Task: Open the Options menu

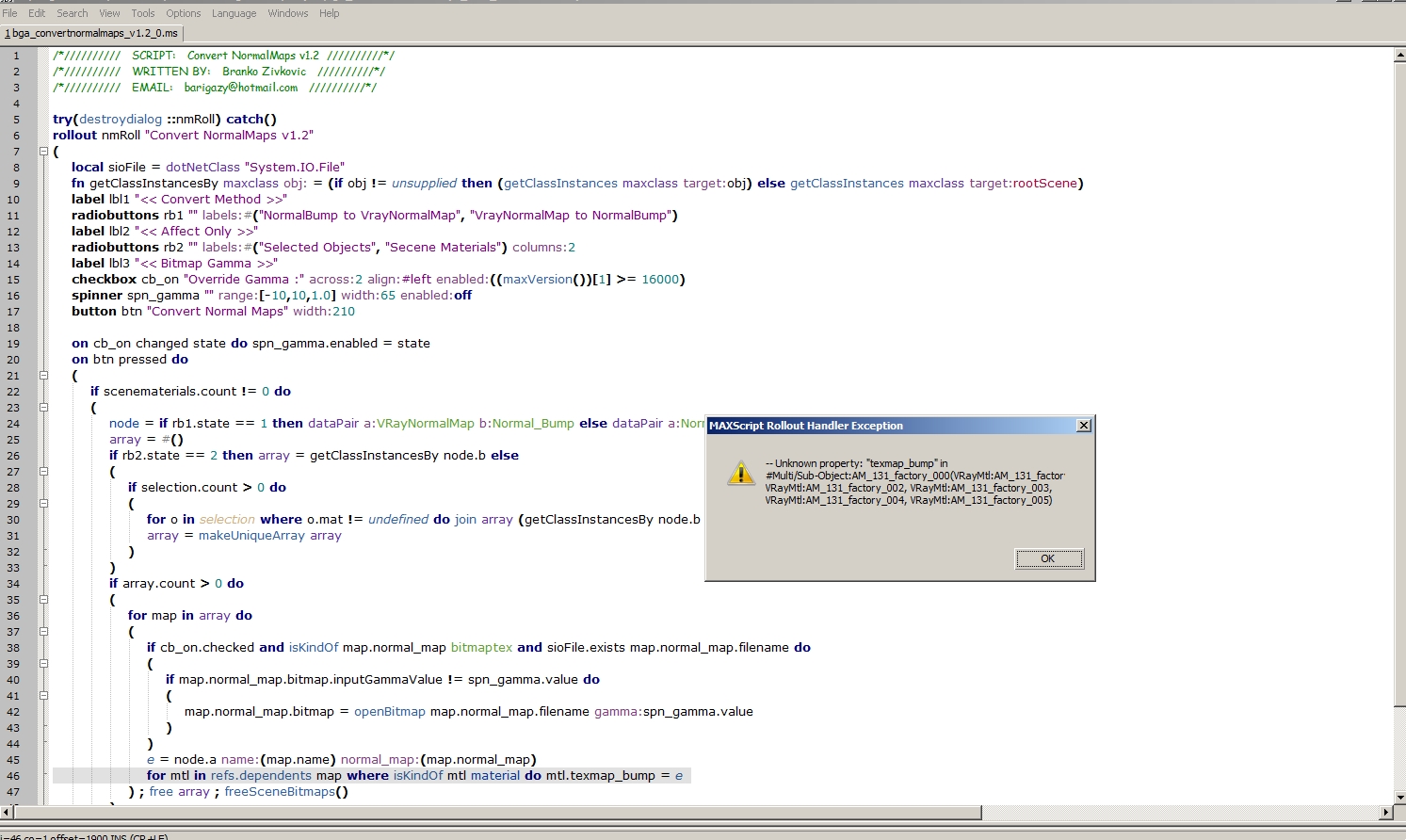Action: (x=183, y=13)
